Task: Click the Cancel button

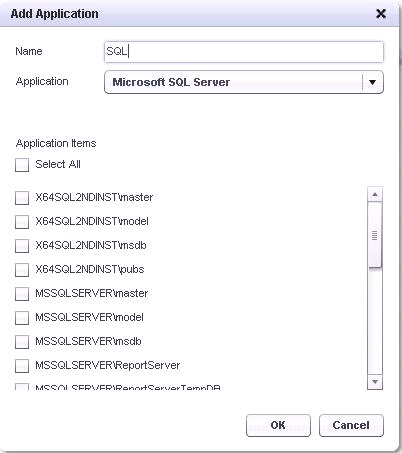Action: point(351,425)
